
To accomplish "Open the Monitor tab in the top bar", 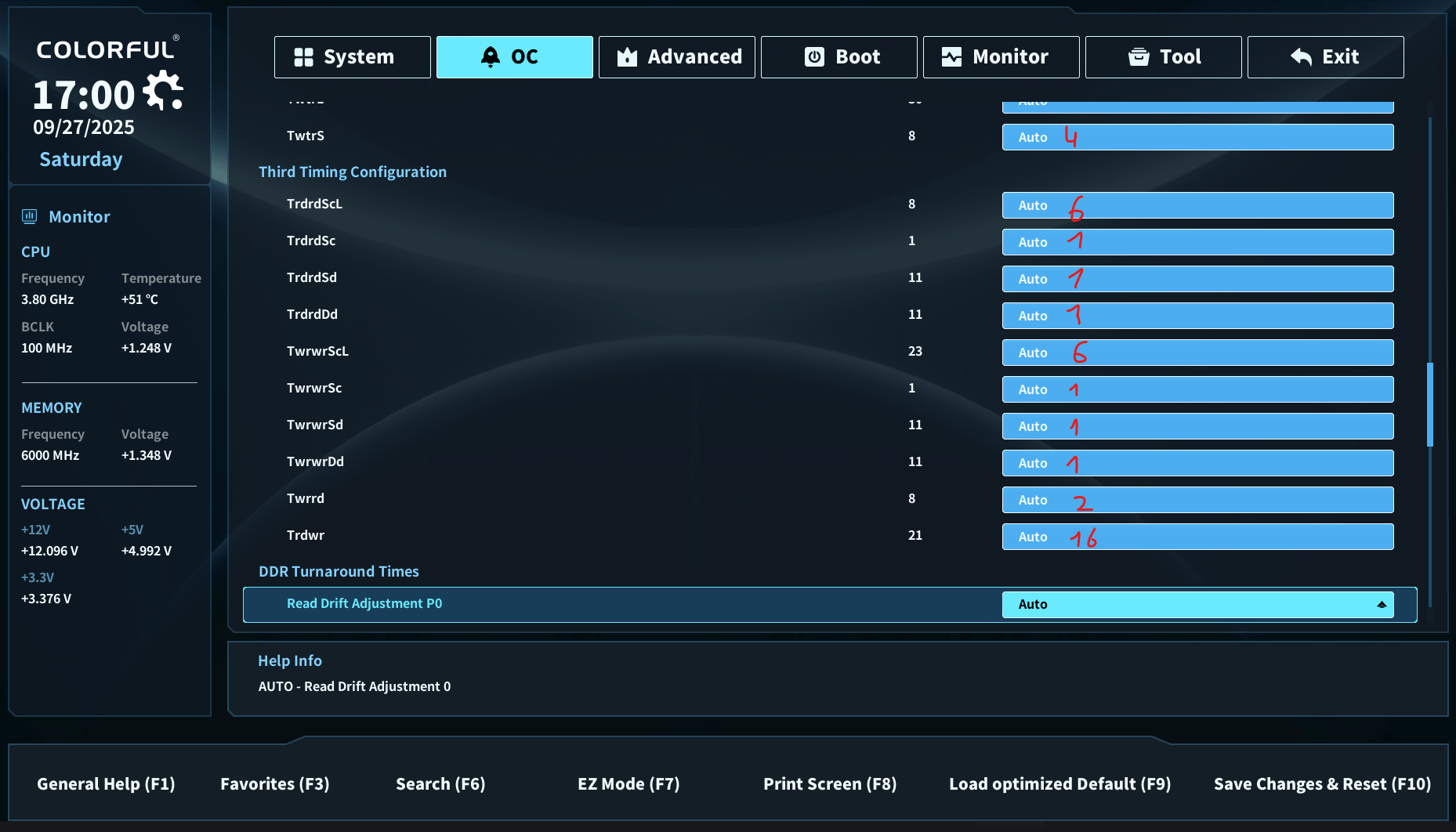I will coord(1001,57).
